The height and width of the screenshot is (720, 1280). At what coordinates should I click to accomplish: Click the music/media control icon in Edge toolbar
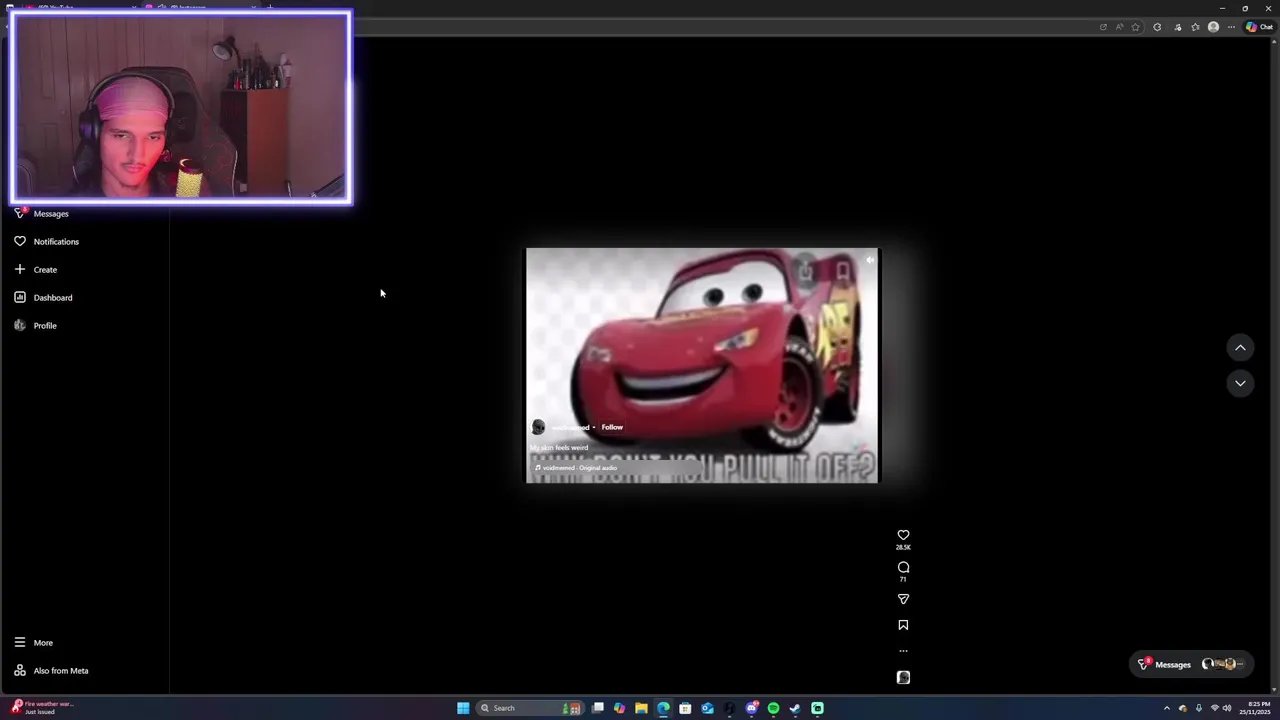pos(1177,27)
